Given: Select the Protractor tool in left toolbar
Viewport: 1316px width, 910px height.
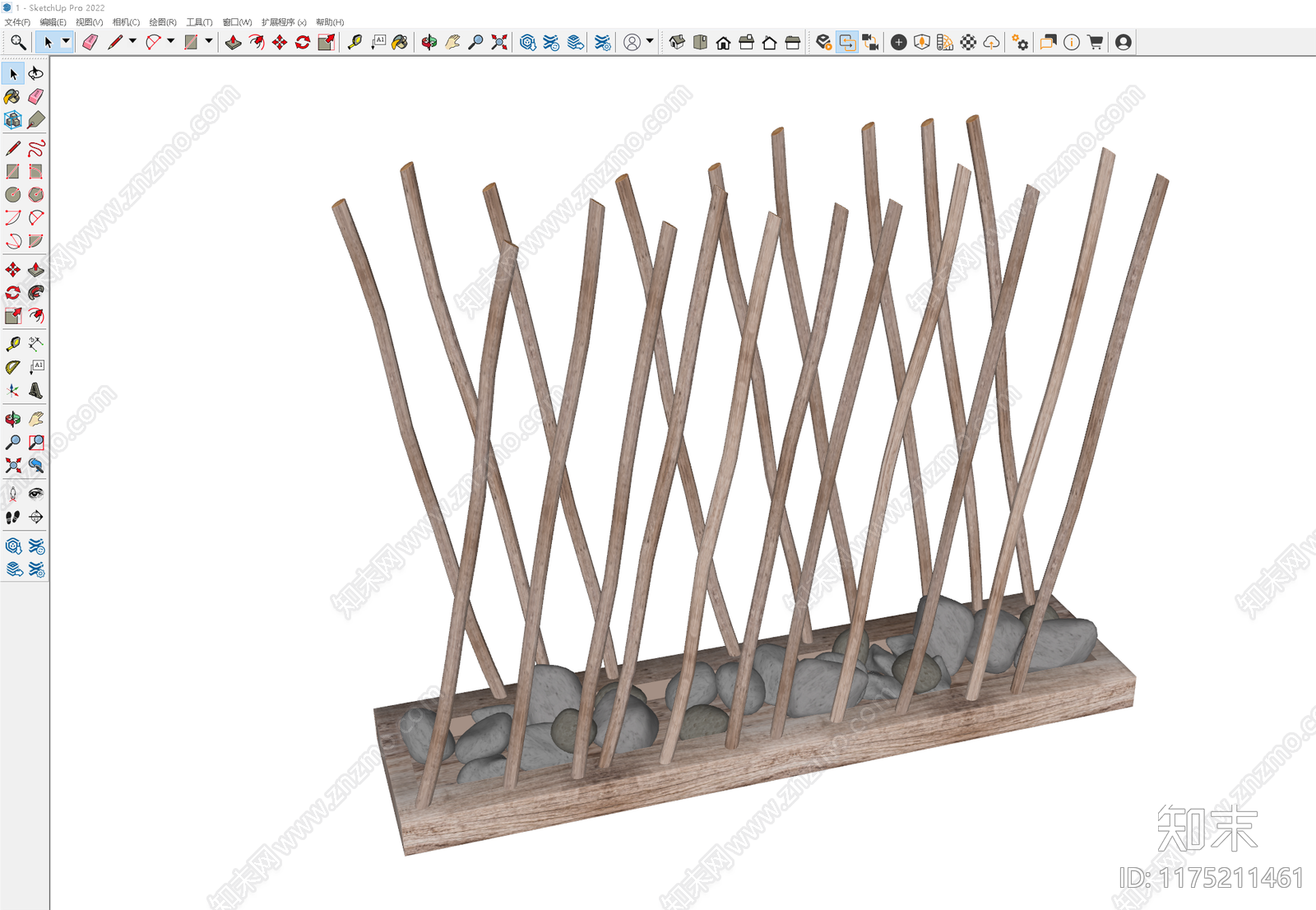Looking at the screenshot, I should click(x=13, y=367).
